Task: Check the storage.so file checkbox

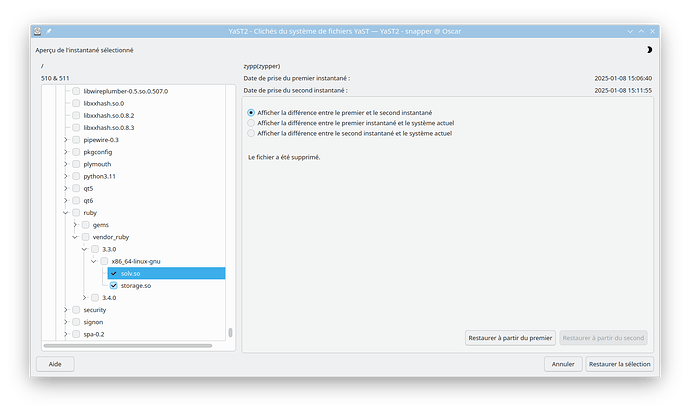Action: coord(114,286)
